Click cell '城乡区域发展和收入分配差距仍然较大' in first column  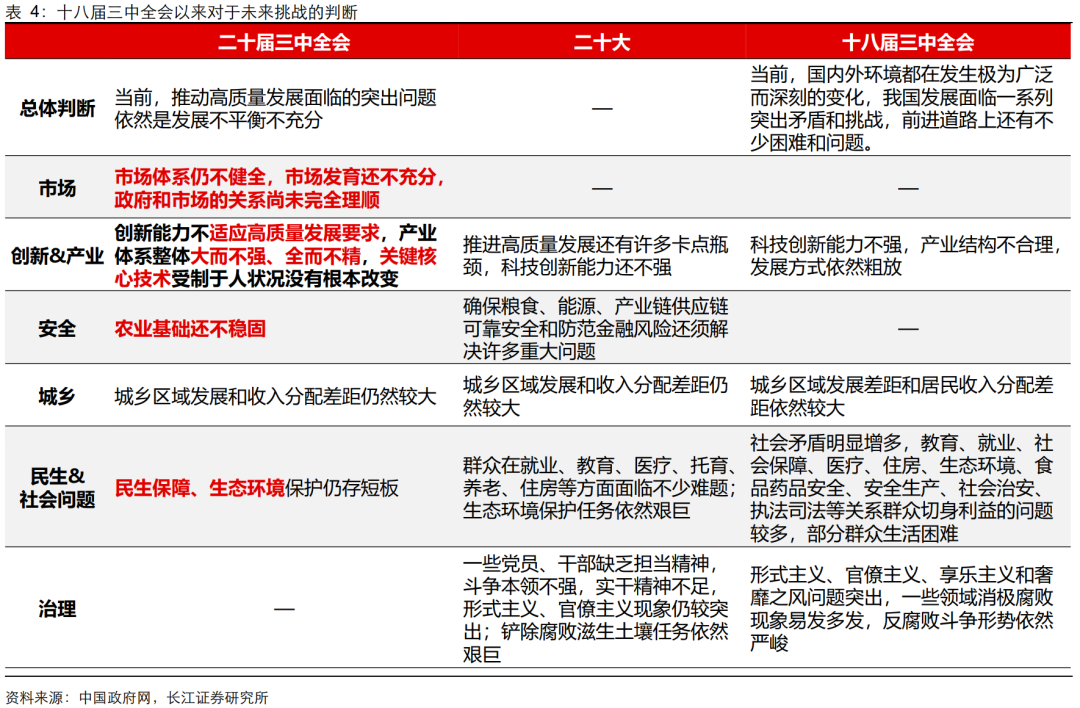coord(276,397)
